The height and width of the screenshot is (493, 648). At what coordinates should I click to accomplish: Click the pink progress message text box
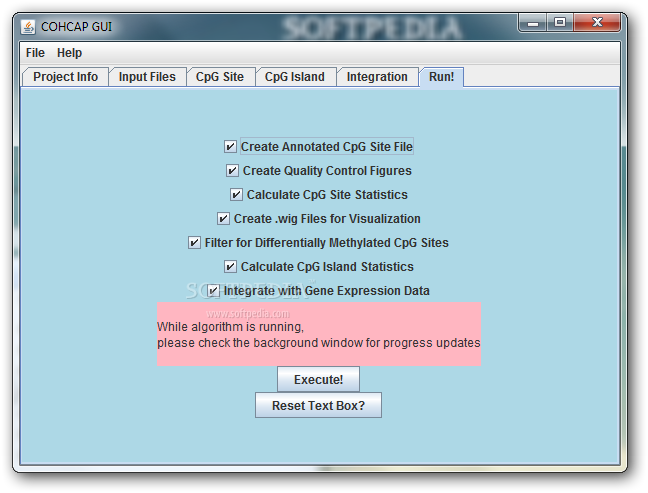[319, 334]
